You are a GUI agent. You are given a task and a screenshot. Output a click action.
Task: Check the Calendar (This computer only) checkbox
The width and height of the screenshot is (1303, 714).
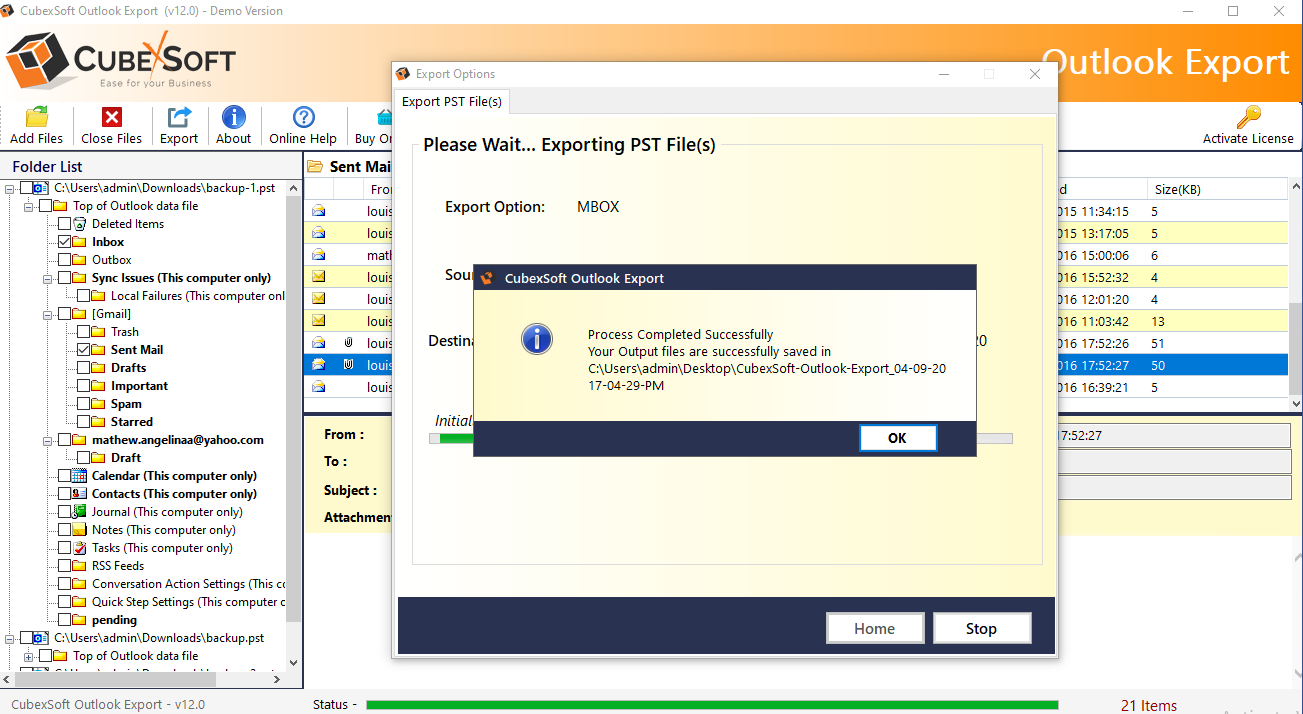click(65, 476)
